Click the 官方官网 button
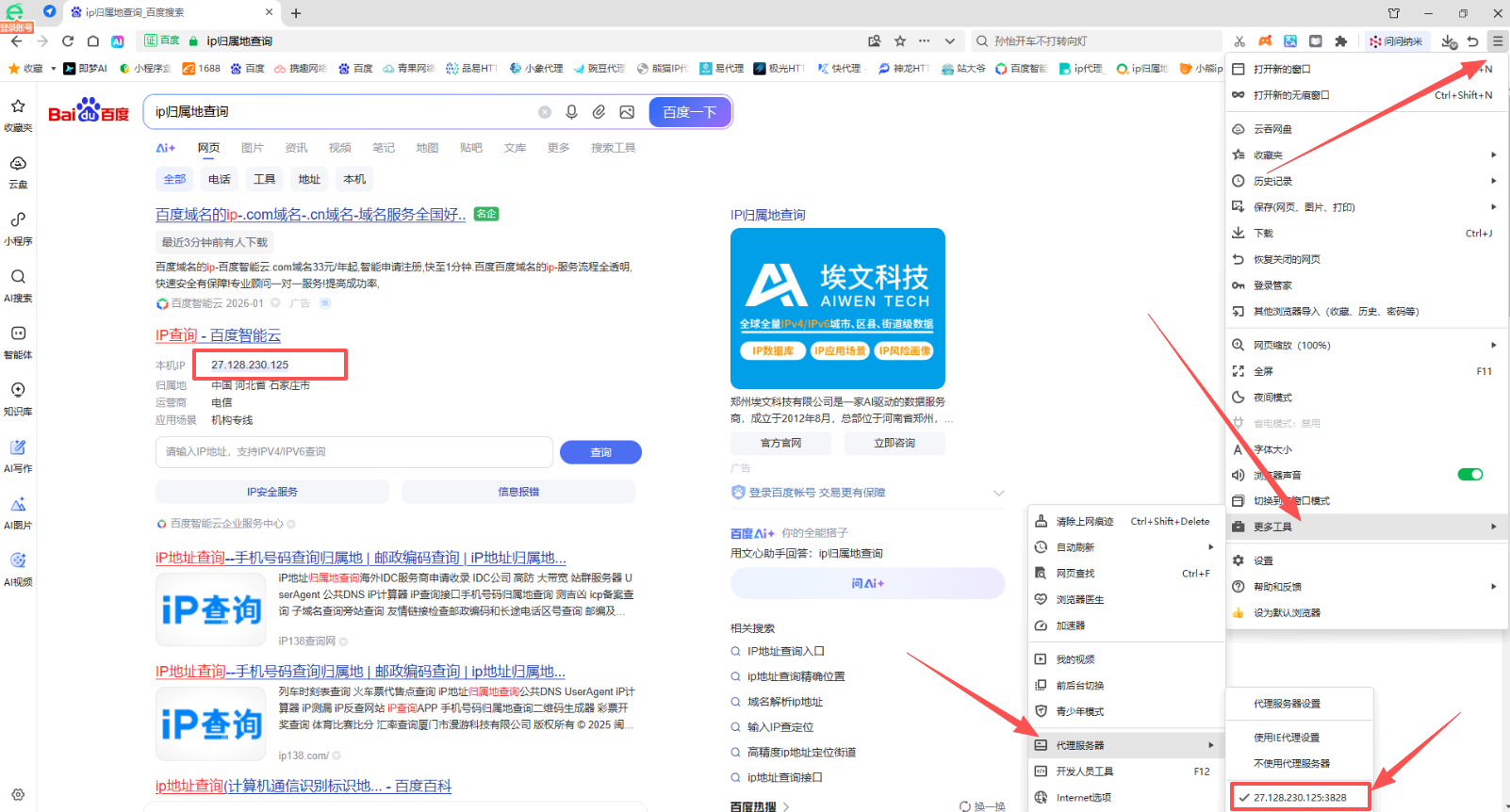 780,443
